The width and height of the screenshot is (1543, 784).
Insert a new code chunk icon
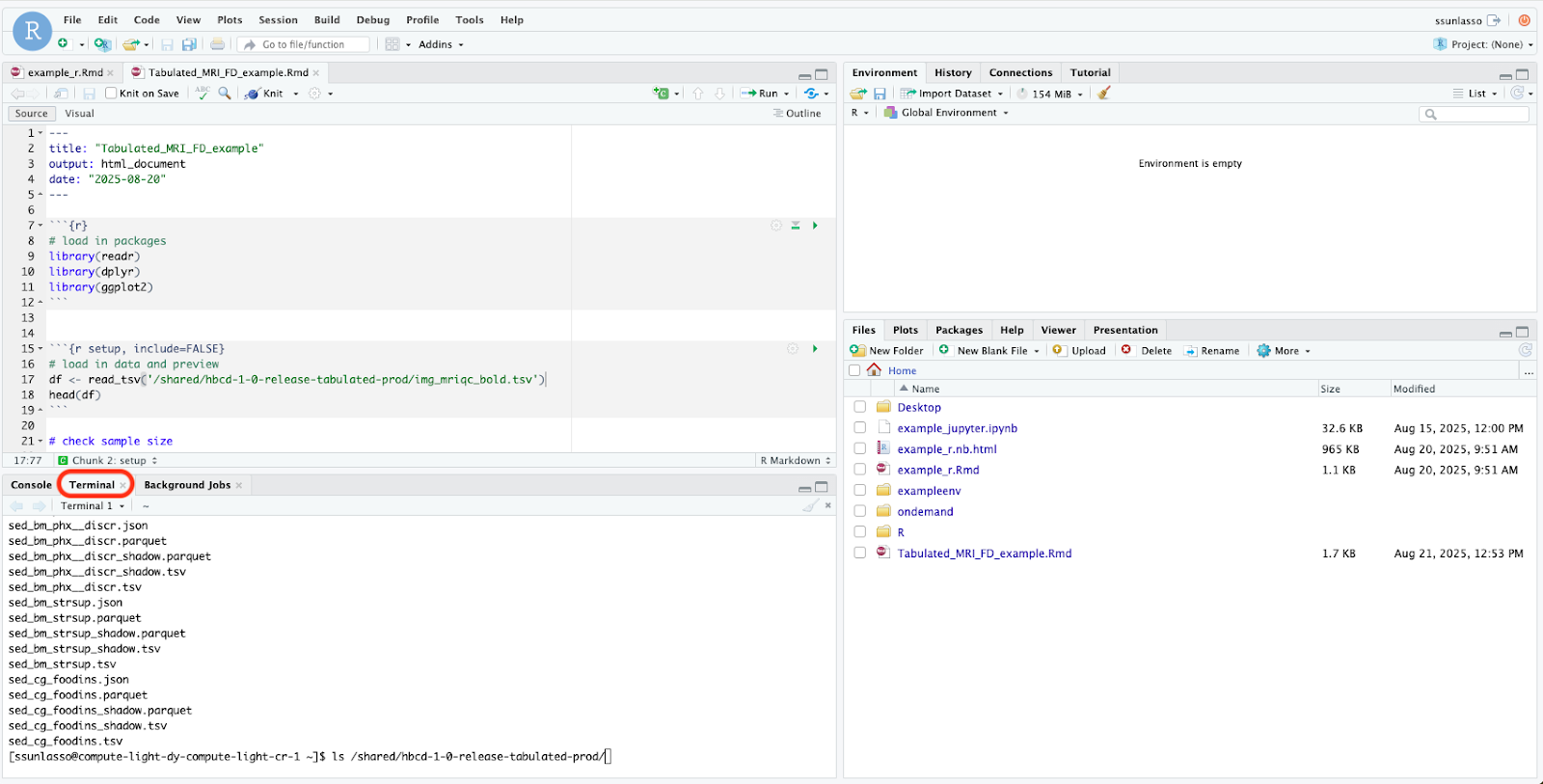point(661,94)
